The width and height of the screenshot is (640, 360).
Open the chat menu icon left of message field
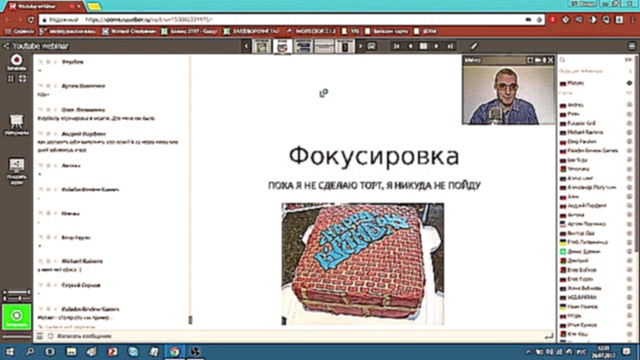click(40, 336)
